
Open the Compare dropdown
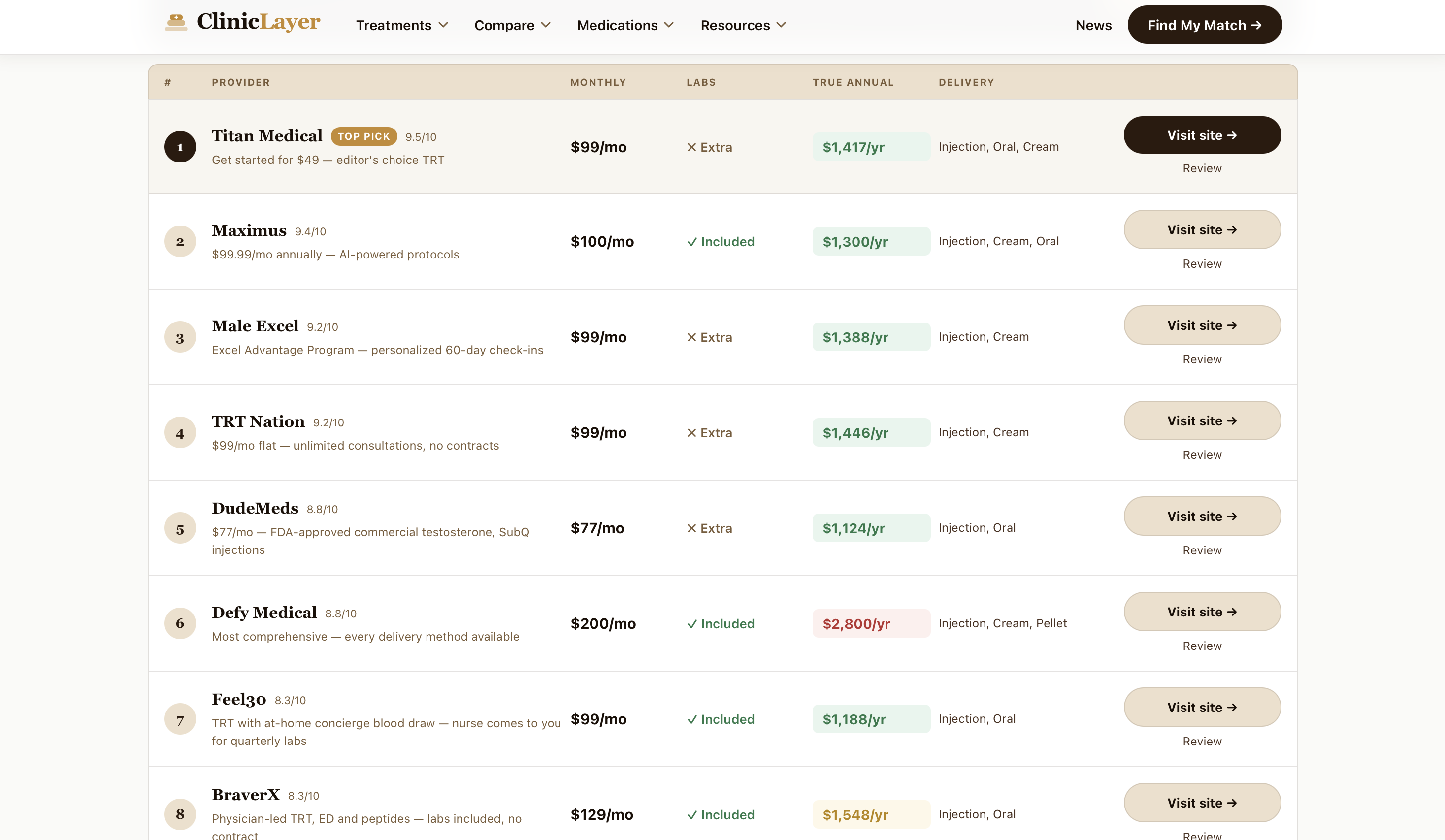pyautogui.click(x=512, y=25)
